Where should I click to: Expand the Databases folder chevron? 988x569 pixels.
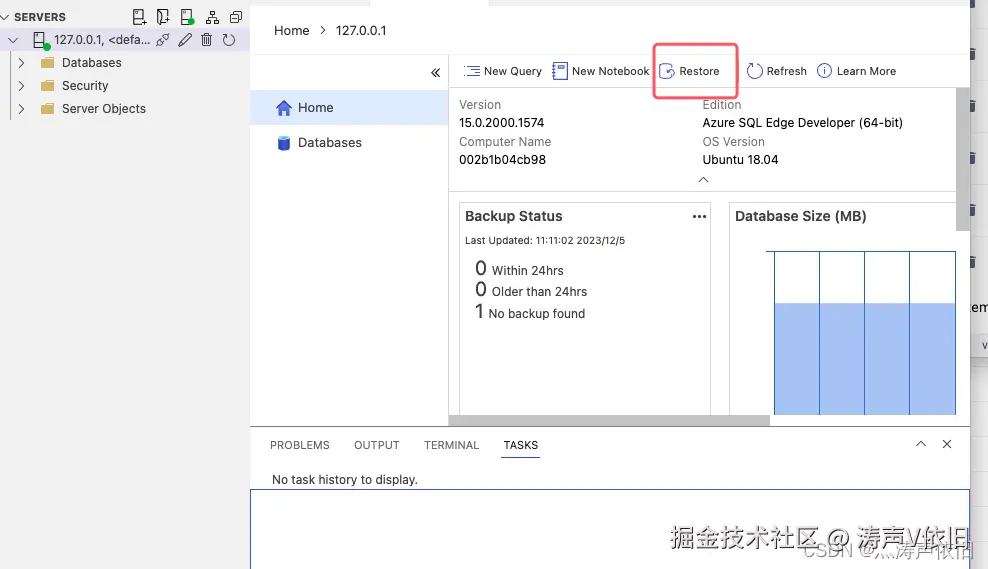coord(21,63)
